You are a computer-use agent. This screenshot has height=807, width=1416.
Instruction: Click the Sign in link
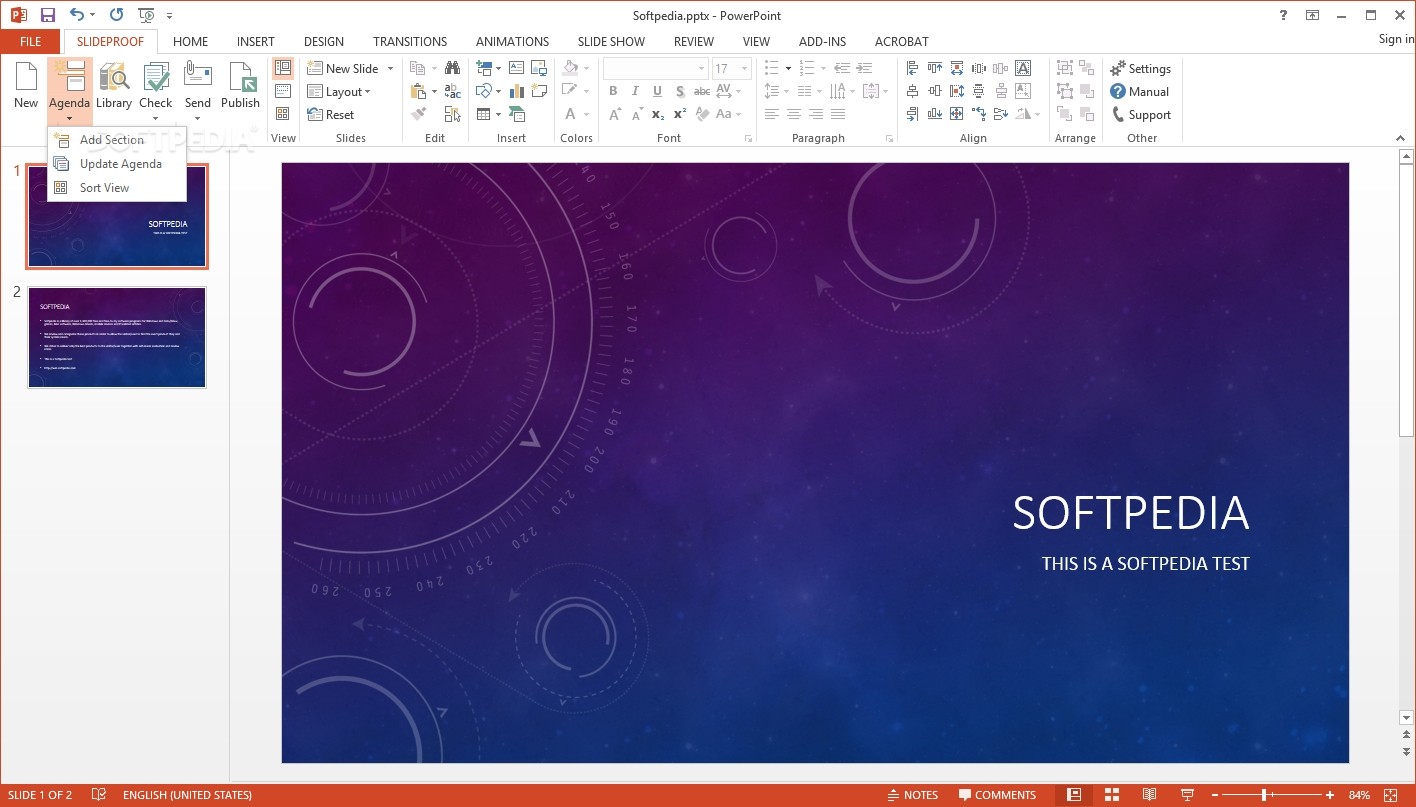(1396, 39)
